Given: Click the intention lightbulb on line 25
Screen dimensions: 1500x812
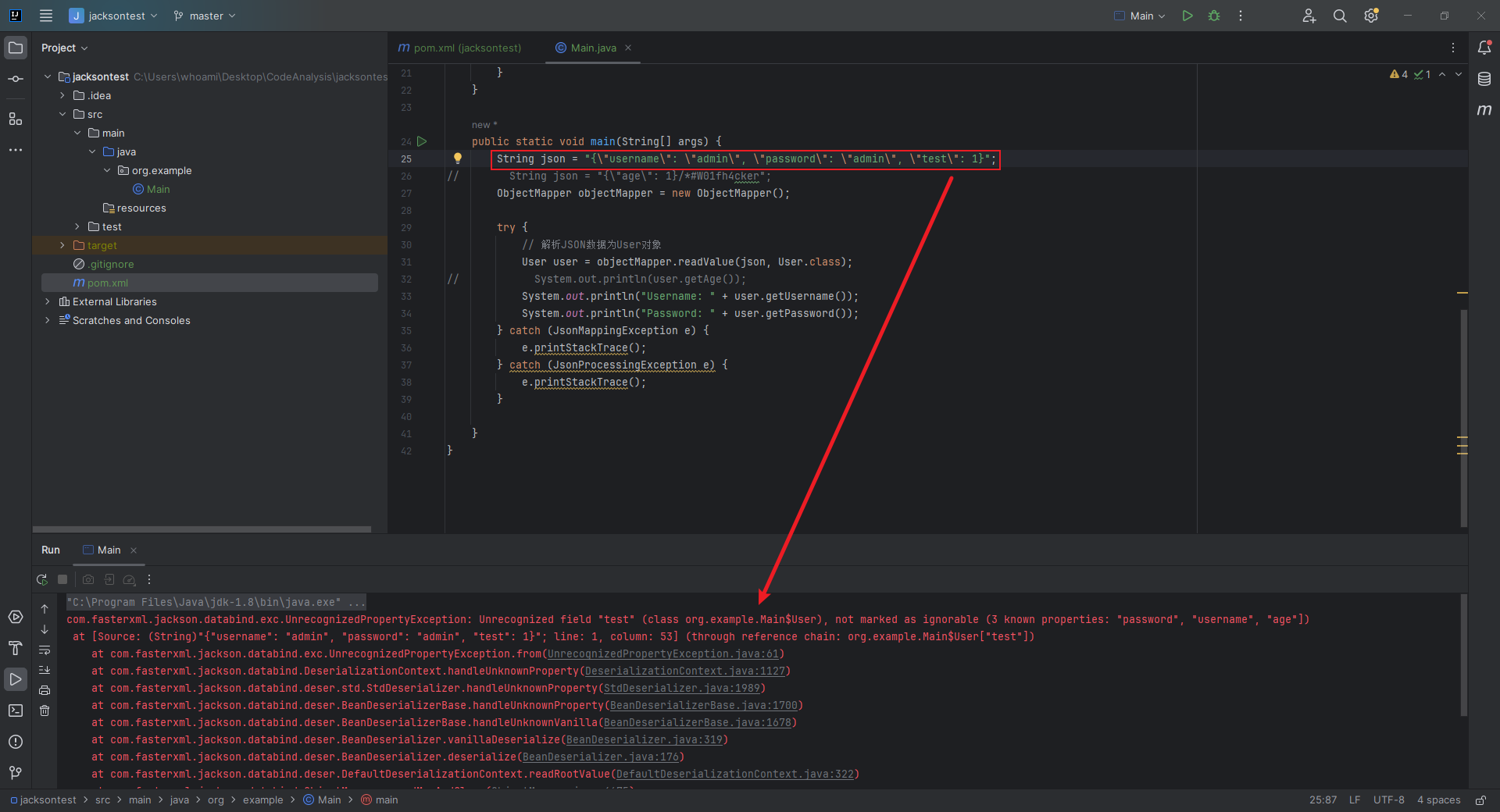Looking at the screenshot, I should point(458,158).
